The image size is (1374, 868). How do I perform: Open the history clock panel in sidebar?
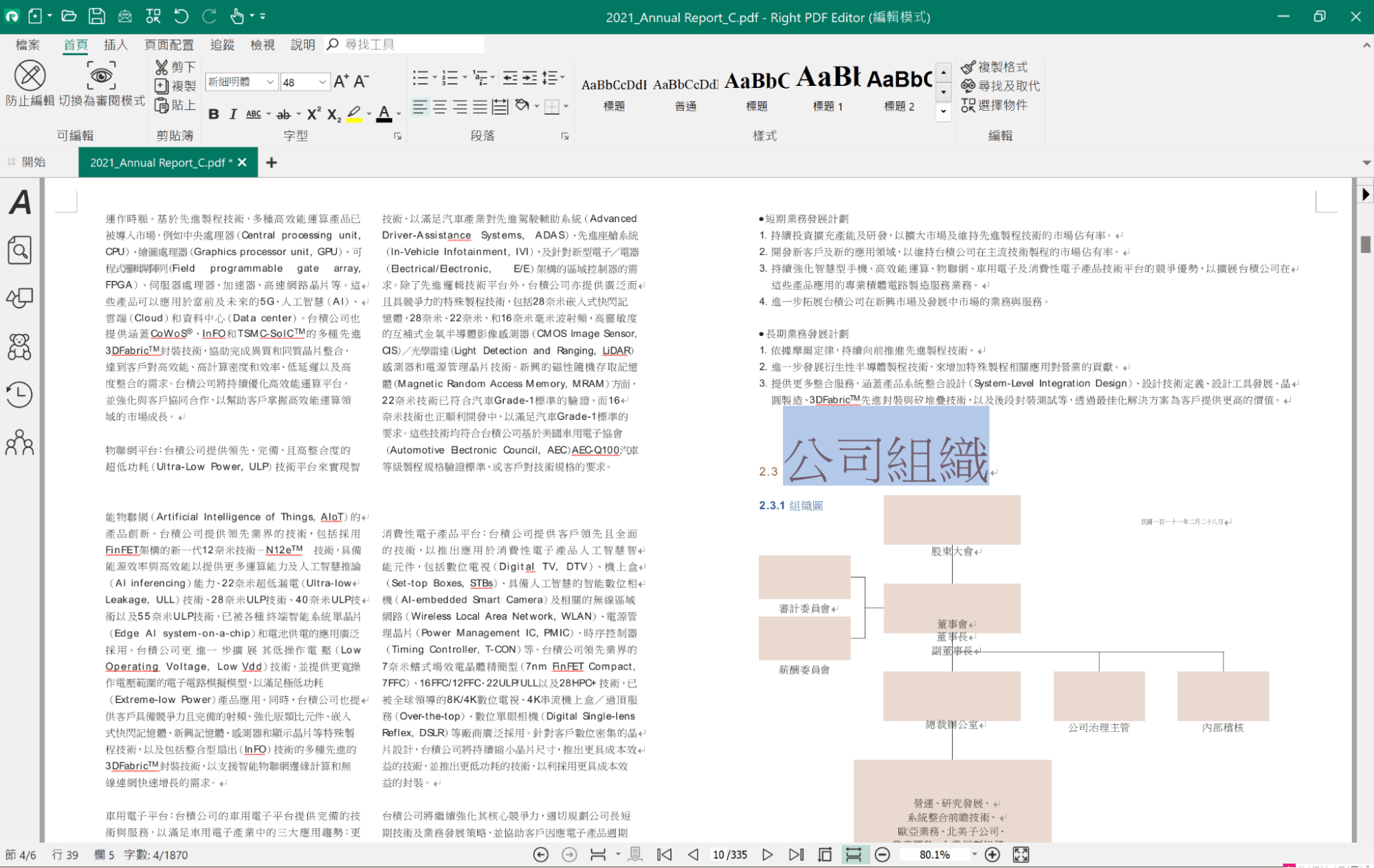tap(19, 394)
